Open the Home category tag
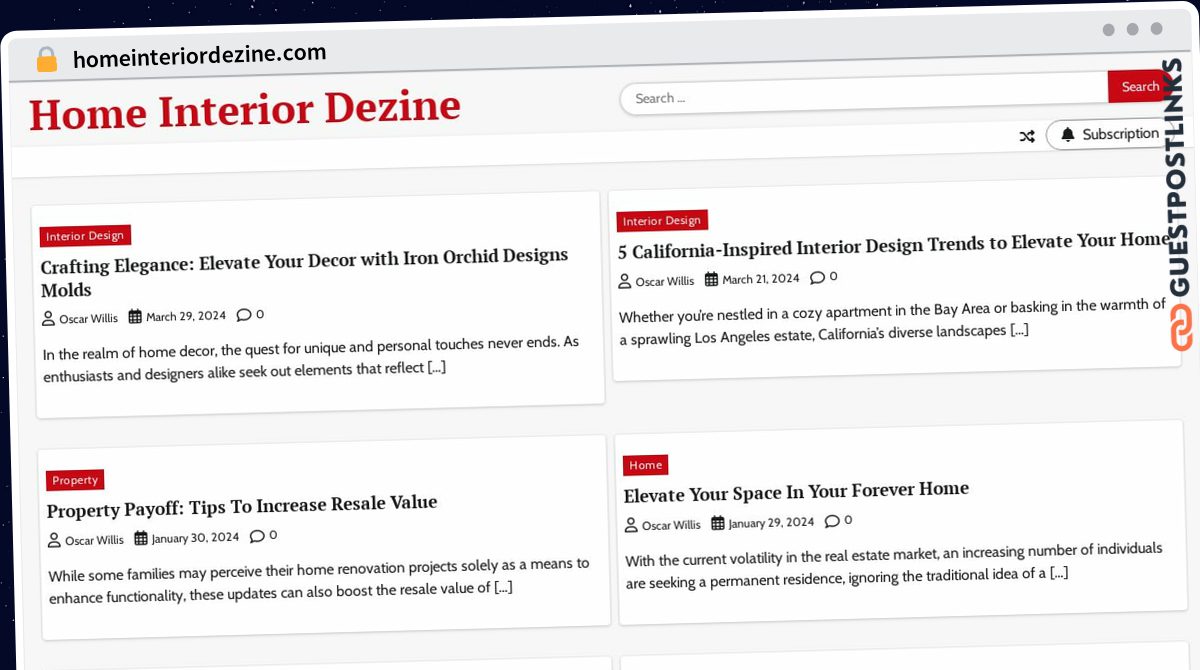This screenshot has width=1200, height=670. (x=645, y=465)
